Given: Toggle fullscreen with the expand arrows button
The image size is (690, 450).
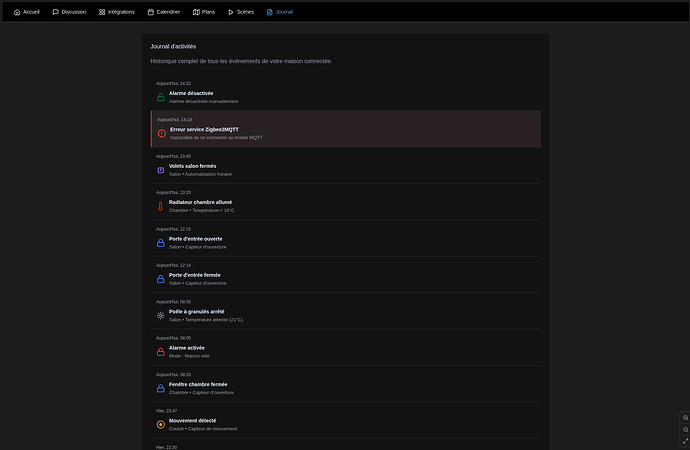Looking at the screenshot, I should pos(685,441).
